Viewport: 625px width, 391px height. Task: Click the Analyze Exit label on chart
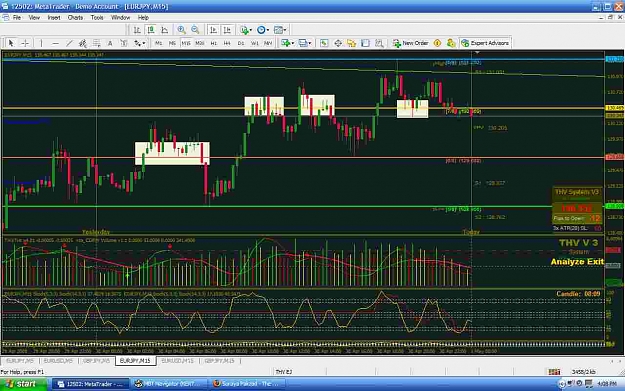577,262
